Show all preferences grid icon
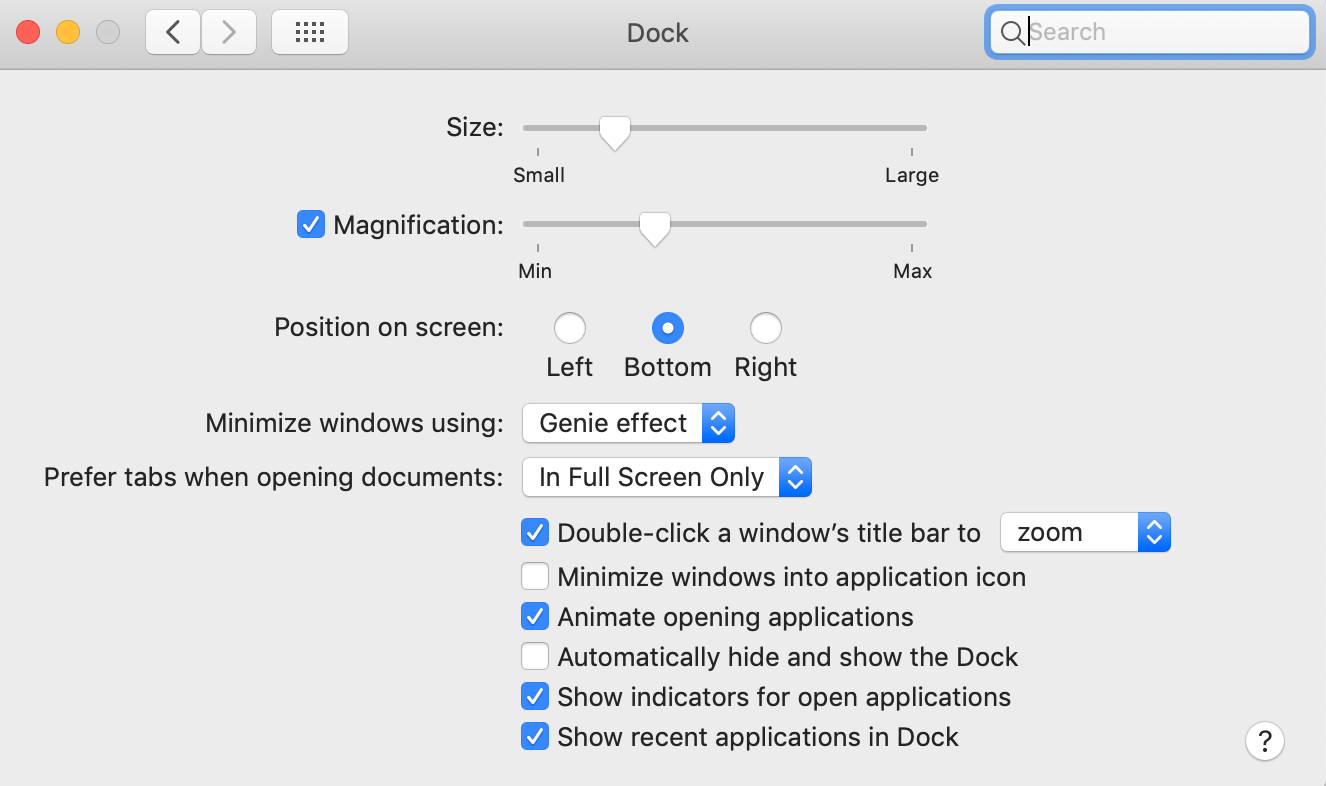The height and width of the screenshot is (786, 1326). pos(310,32)
